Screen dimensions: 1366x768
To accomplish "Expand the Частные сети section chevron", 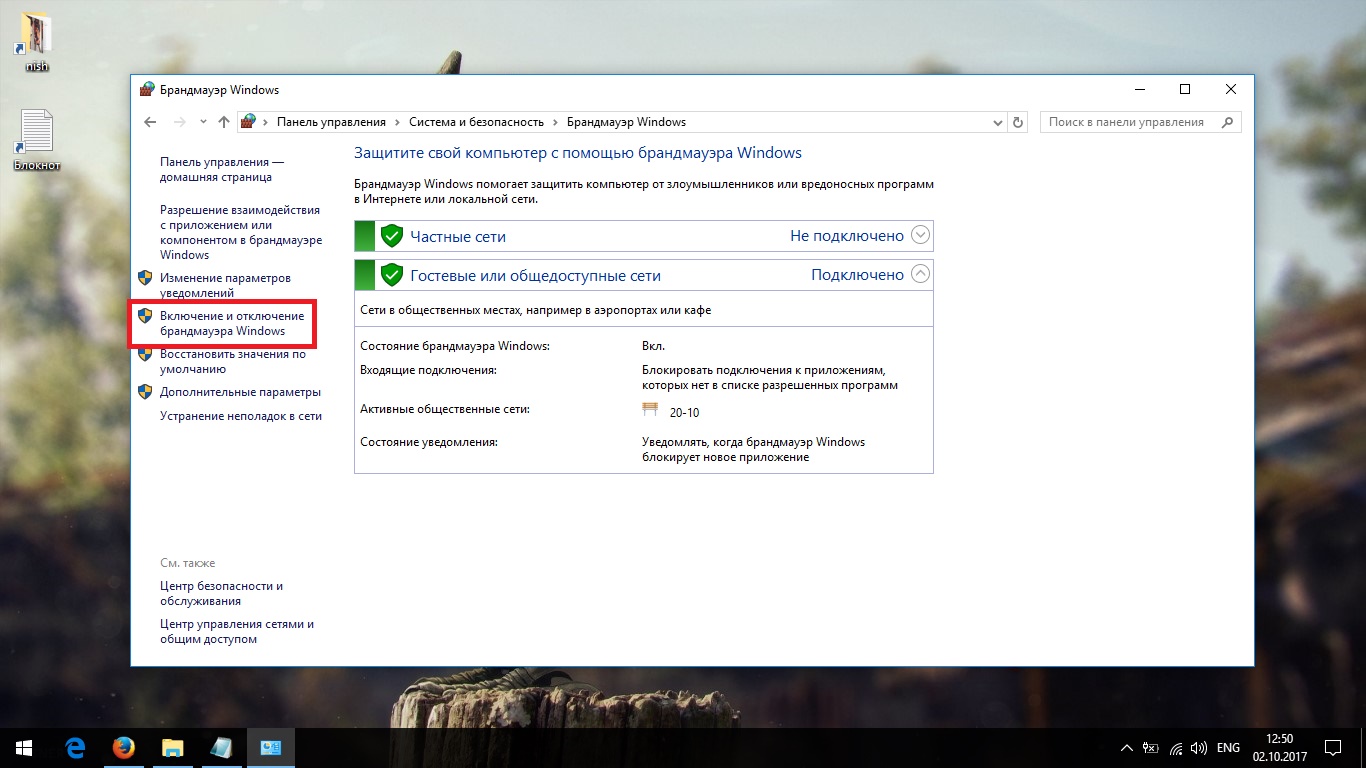I will tap(921, 236).
